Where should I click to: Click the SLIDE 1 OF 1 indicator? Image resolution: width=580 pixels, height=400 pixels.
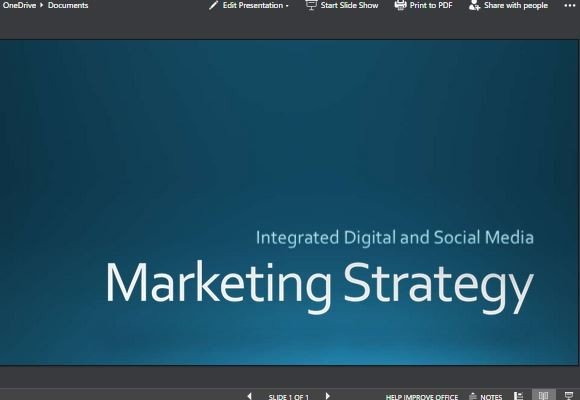click(x=289, y=397)
